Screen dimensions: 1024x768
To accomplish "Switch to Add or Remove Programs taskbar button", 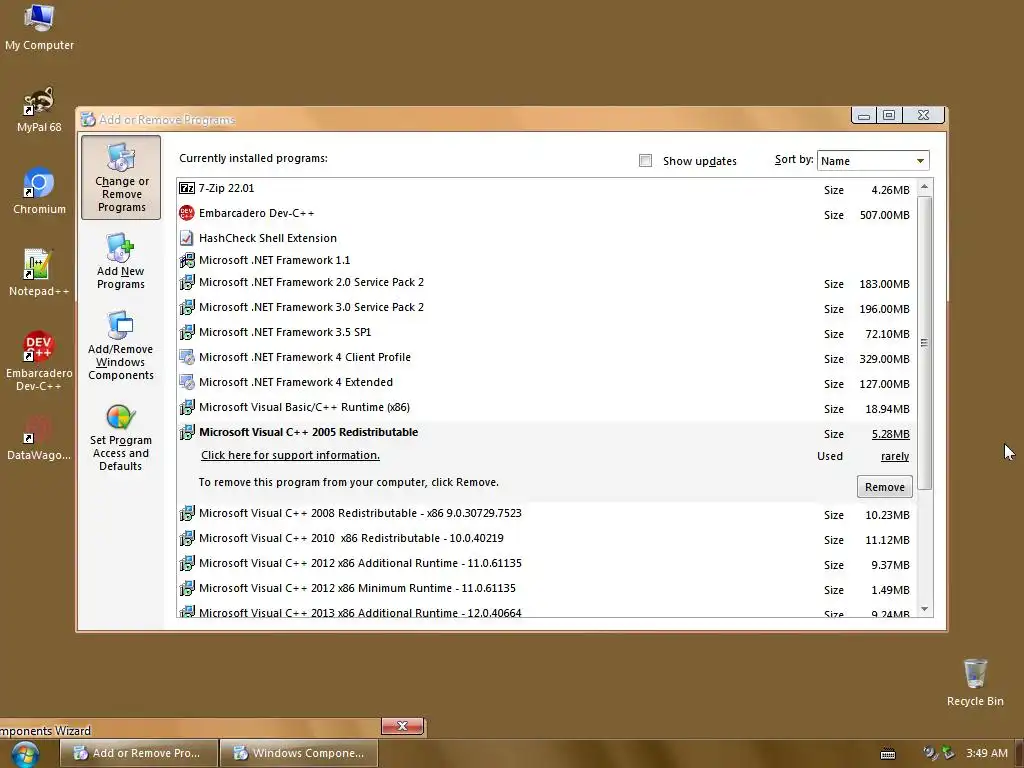I will coord(138,753).
